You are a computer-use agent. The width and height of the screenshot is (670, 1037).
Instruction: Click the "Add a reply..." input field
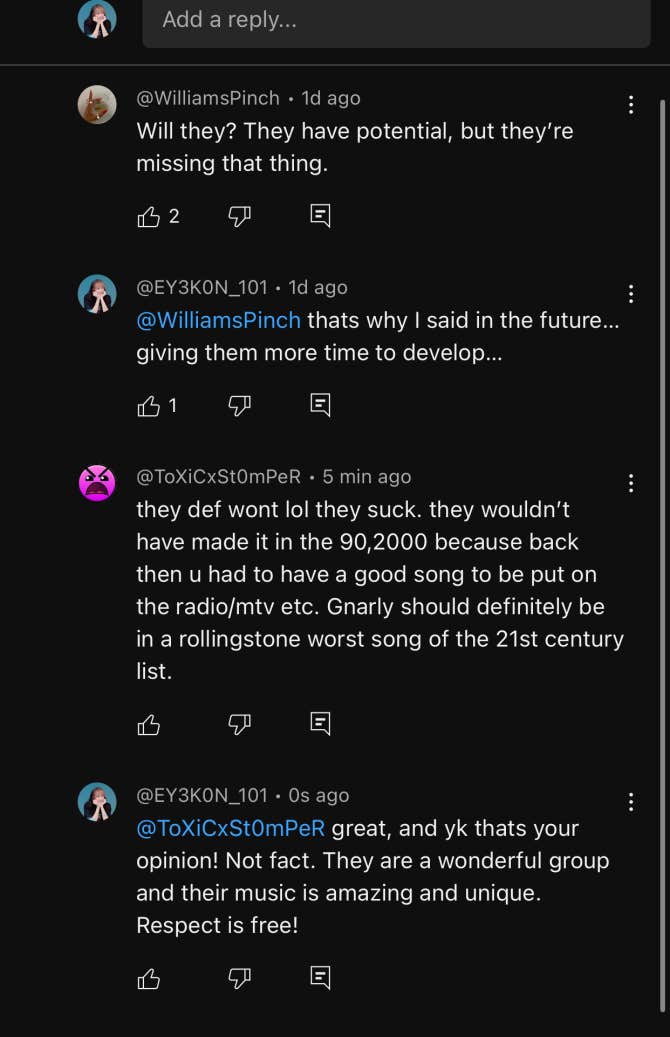[x=396, y=20]
